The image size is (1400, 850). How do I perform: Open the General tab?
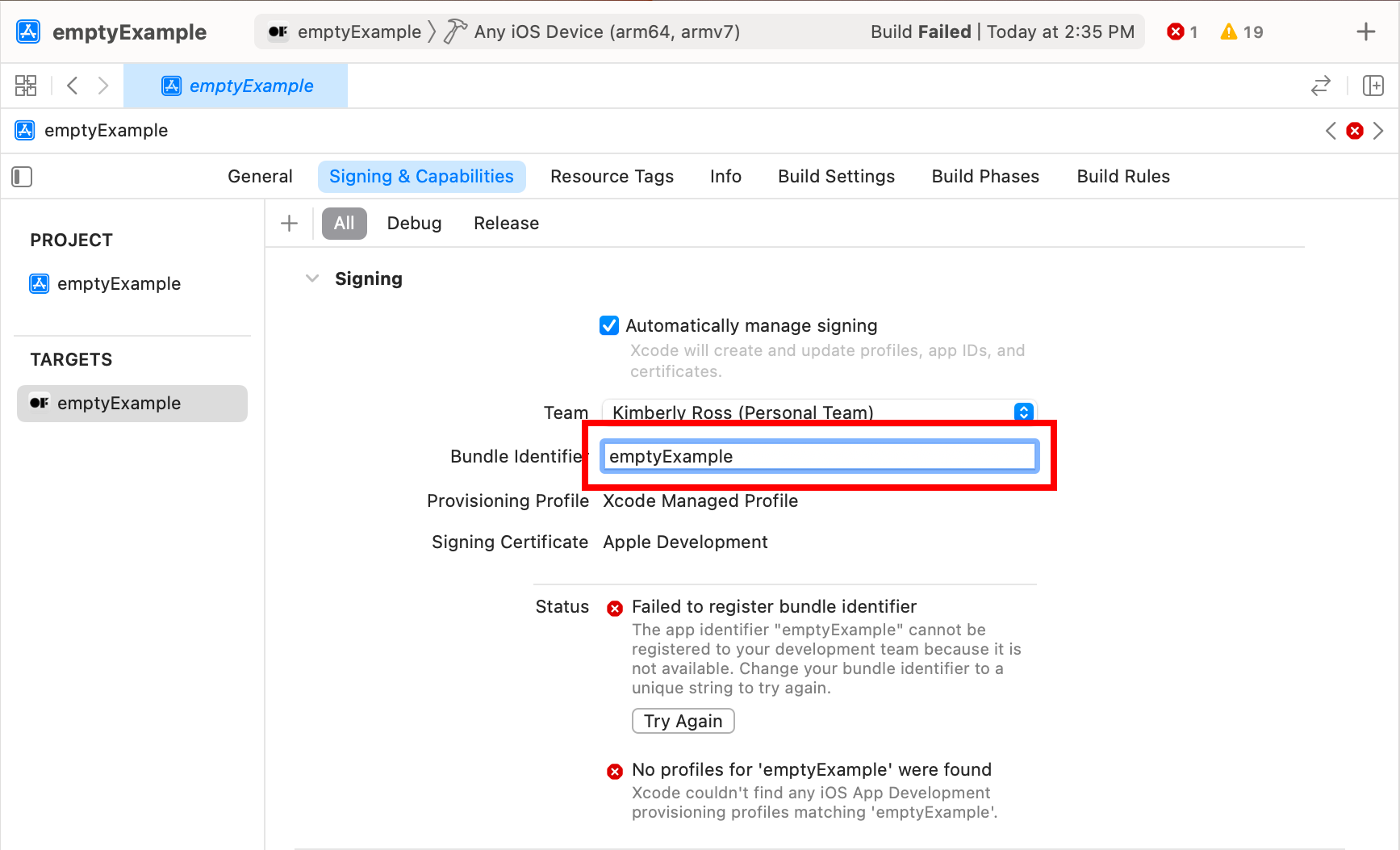point(260,177)
